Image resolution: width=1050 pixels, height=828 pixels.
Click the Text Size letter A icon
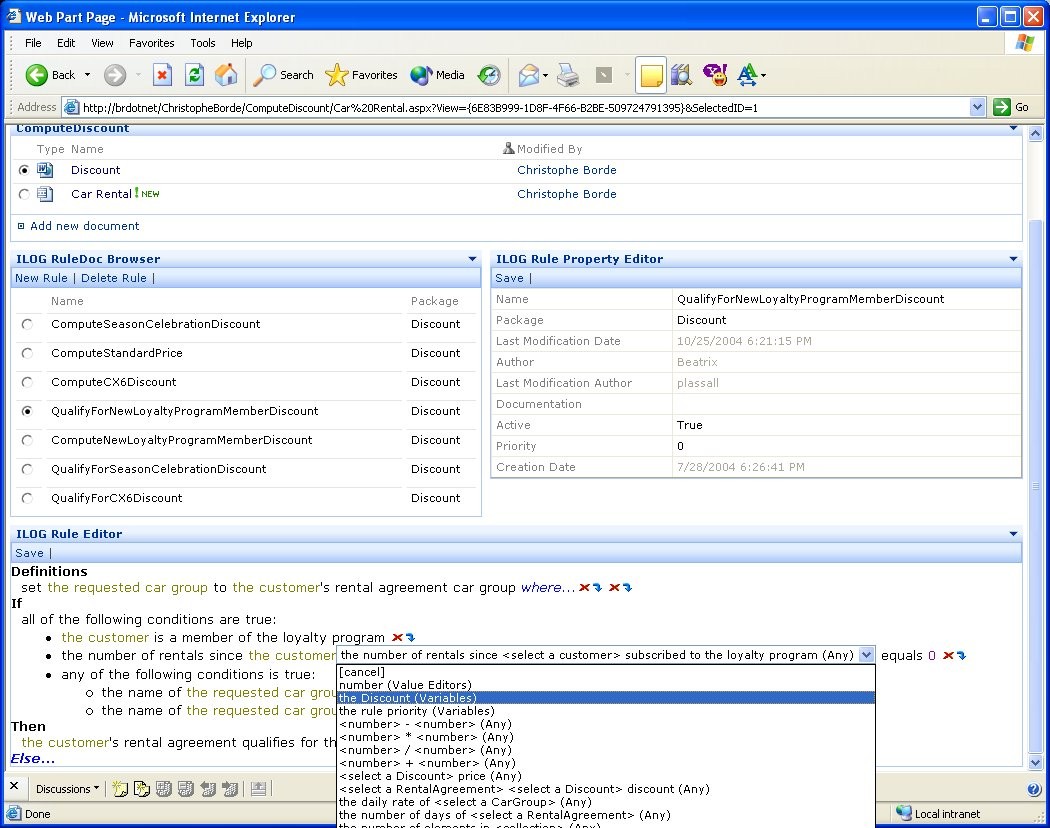tap(747, 75)
